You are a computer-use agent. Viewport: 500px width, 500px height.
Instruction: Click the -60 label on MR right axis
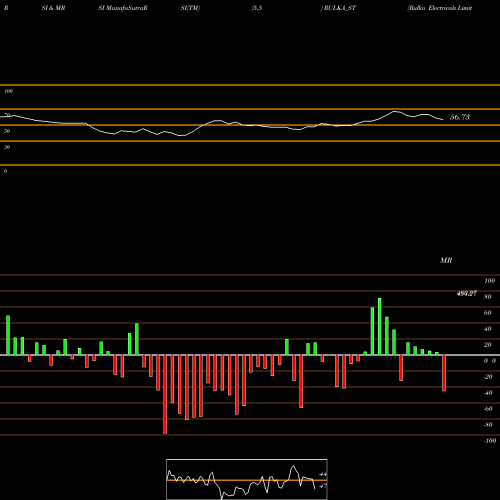point(488,409)
